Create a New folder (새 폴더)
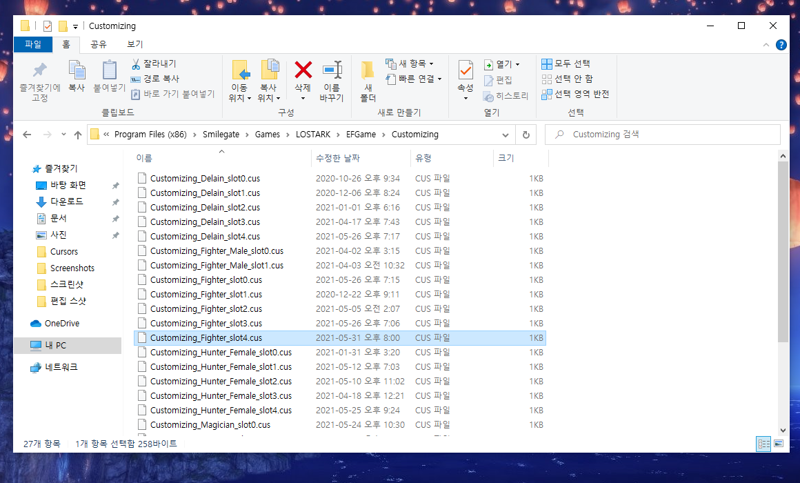 (368, 81)
